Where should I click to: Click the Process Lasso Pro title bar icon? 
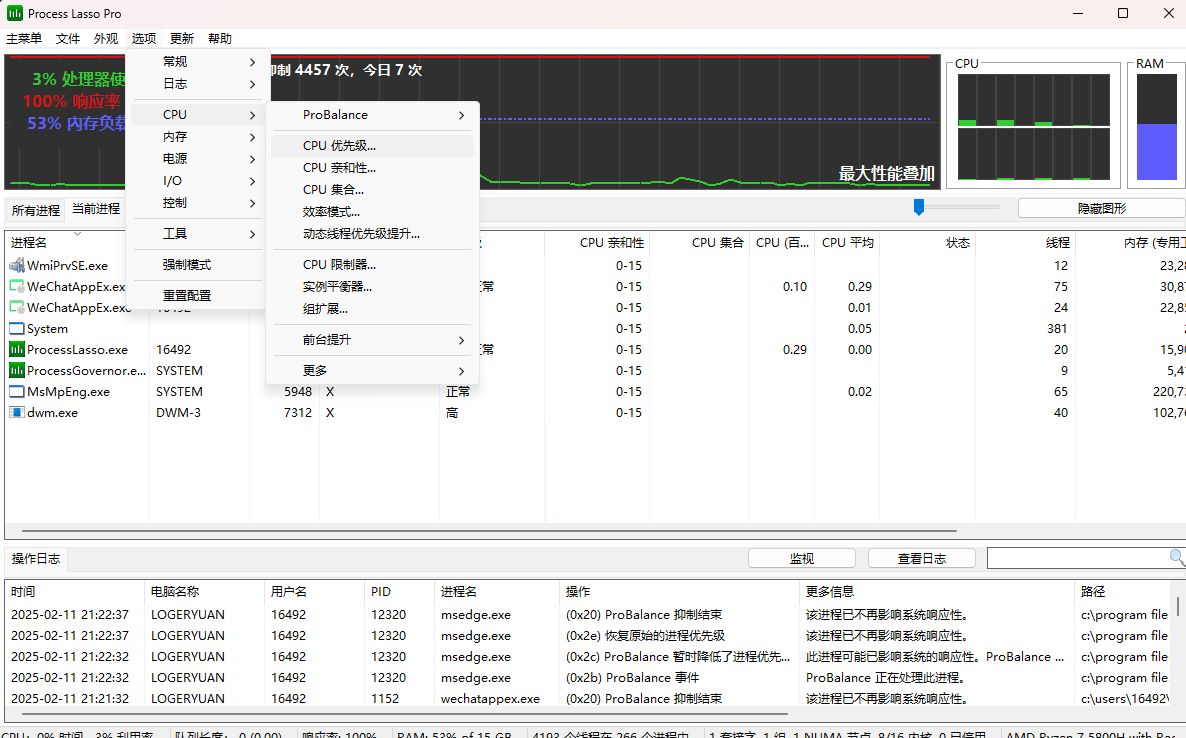(x=14, y=13)
